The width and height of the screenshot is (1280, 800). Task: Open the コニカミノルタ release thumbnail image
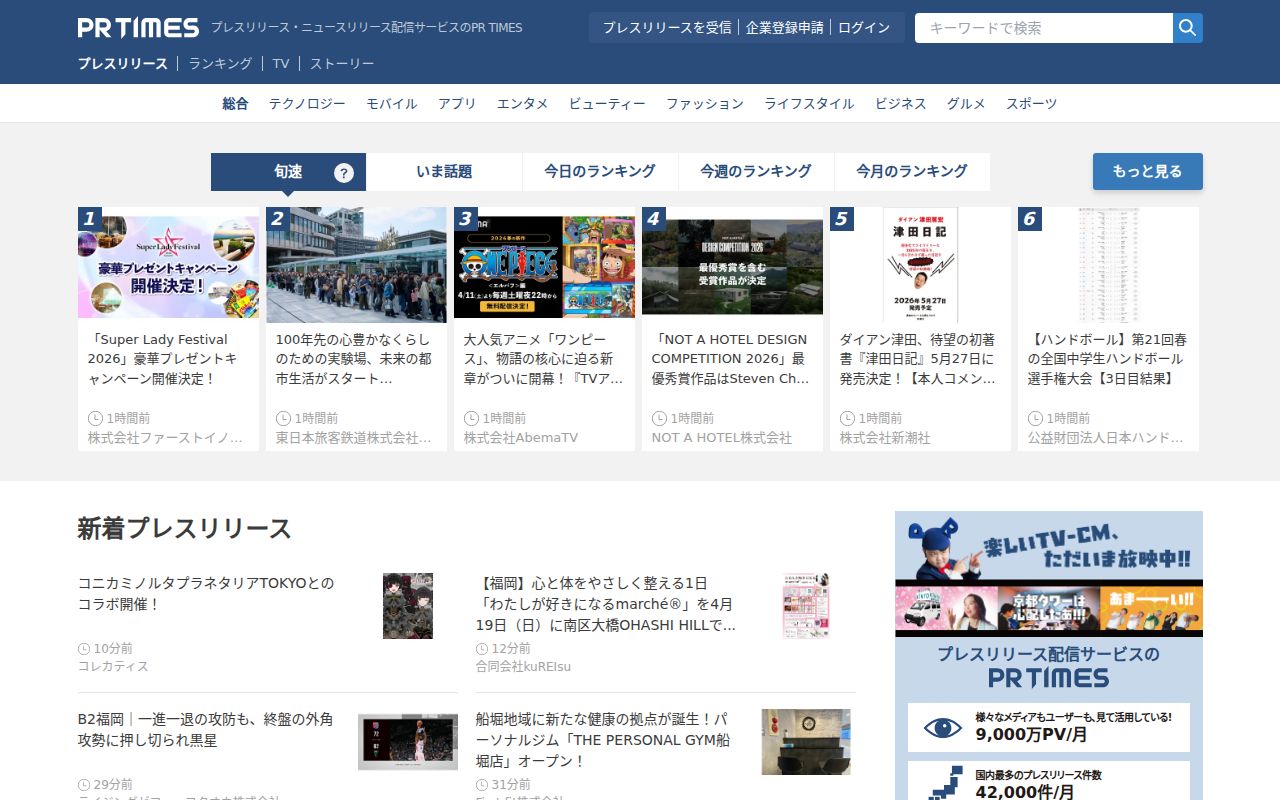coord(408,606)
